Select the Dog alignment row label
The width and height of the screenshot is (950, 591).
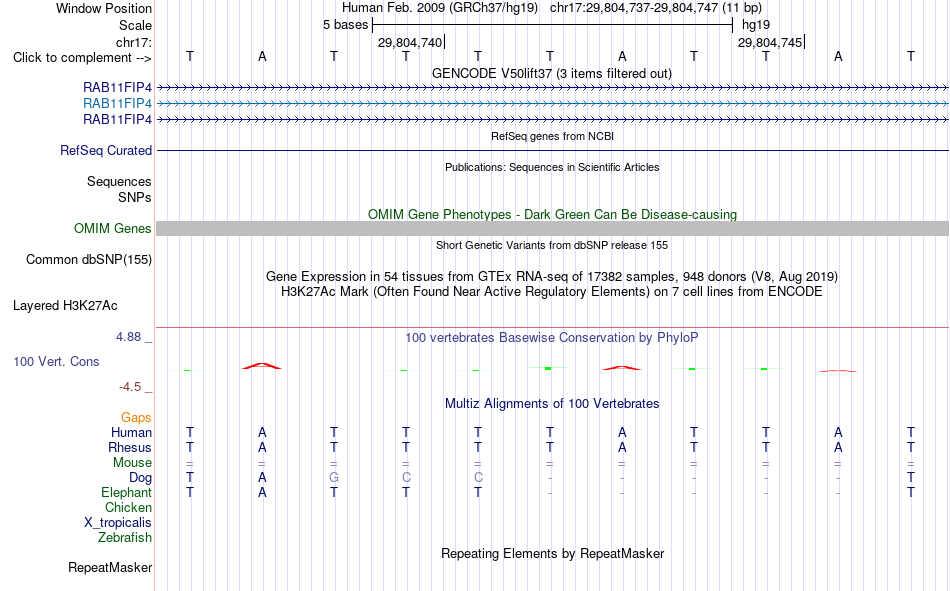click(141, 478)
